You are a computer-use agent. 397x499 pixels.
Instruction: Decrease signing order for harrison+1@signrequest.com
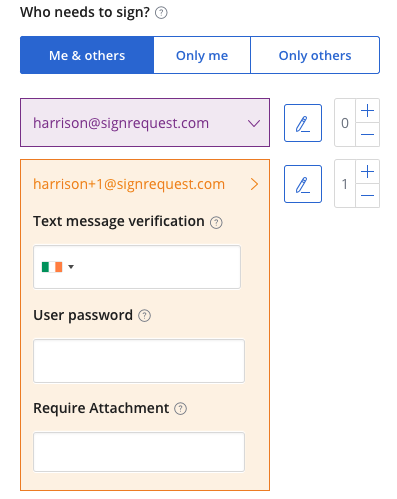[367, 195]
